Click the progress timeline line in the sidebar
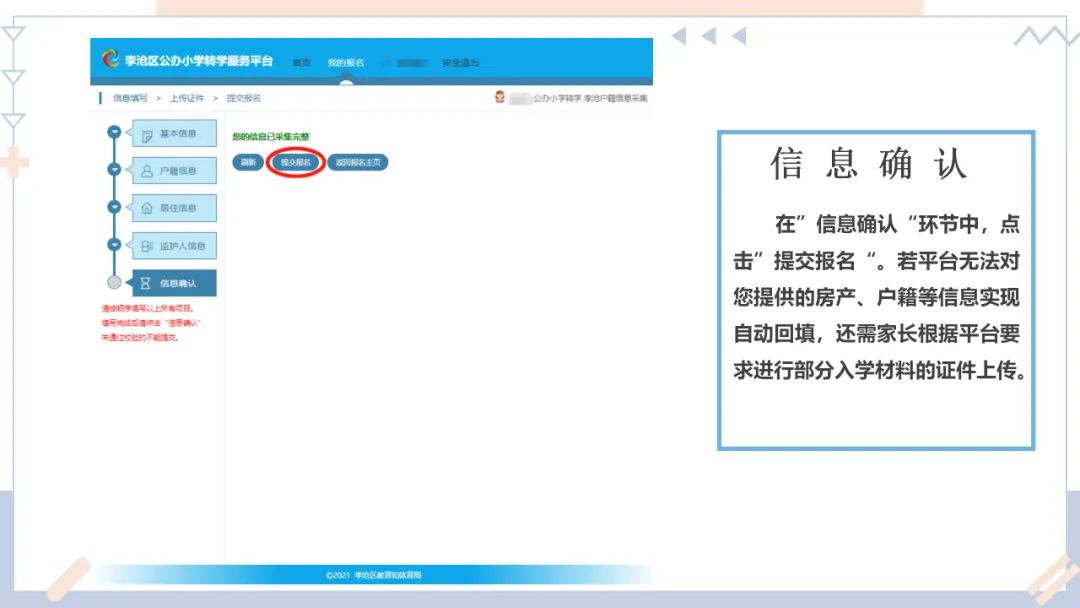Viewport: 1080px width, 608px height. (x=114, y=190)
